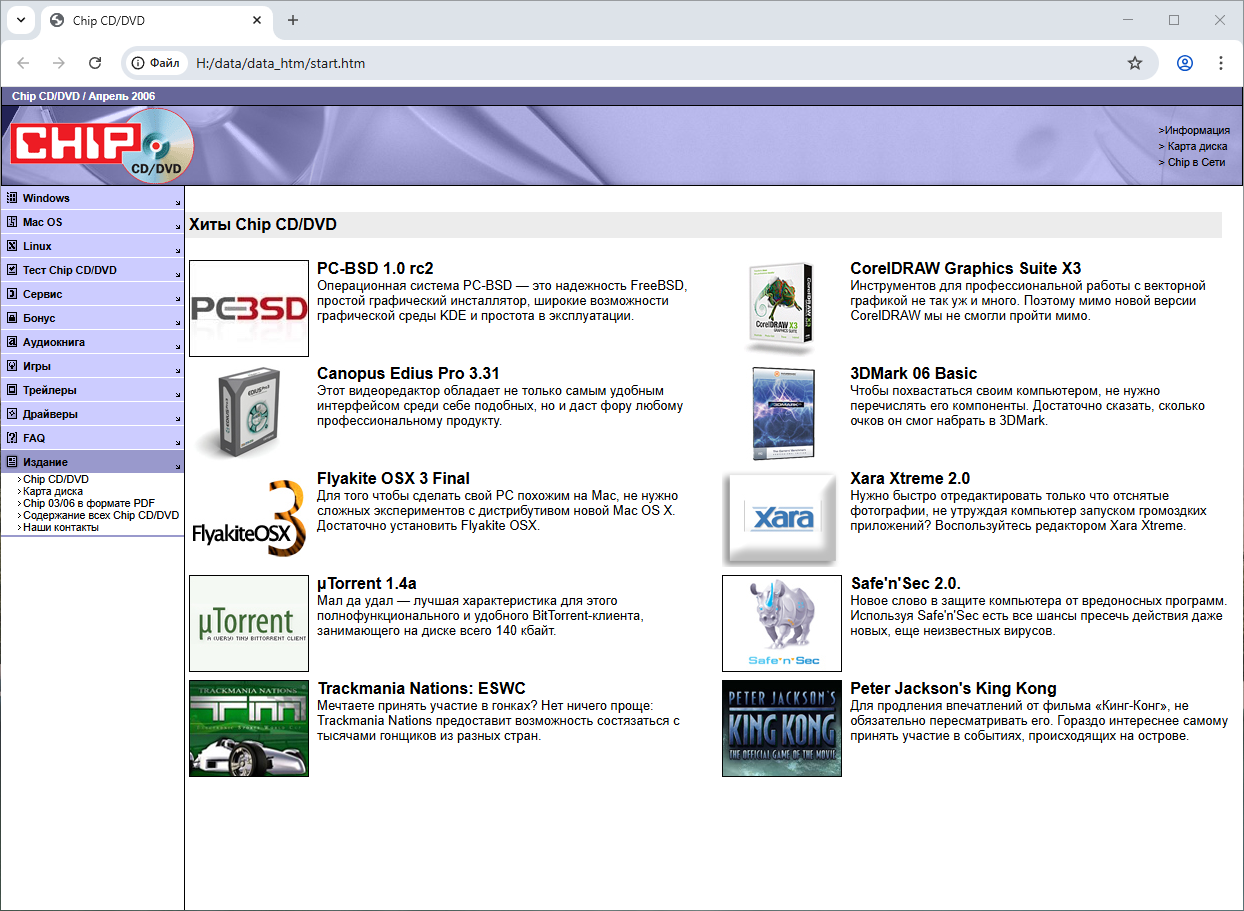Image resolution: width=1244 pixels, height=911 pixels.
Task: Go back to the previous page
Action: coord(23,63)
